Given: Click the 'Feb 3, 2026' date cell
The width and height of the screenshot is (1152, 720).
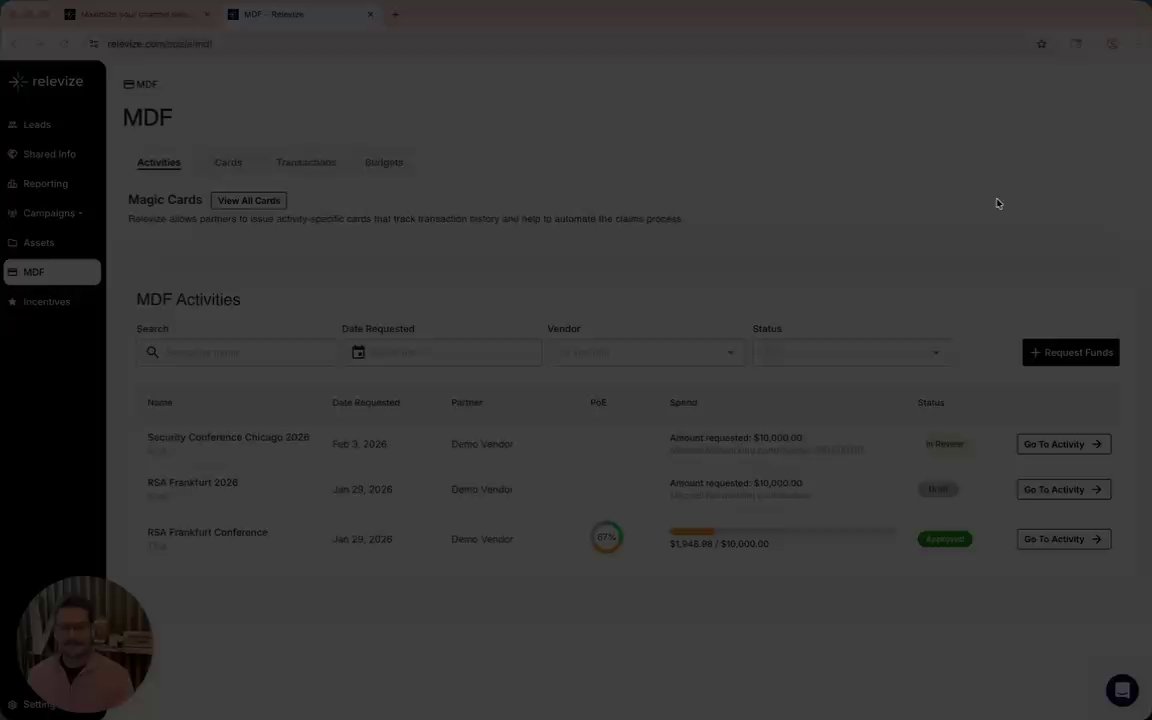Looking at the screenshot, I should [x=359, y=444].
